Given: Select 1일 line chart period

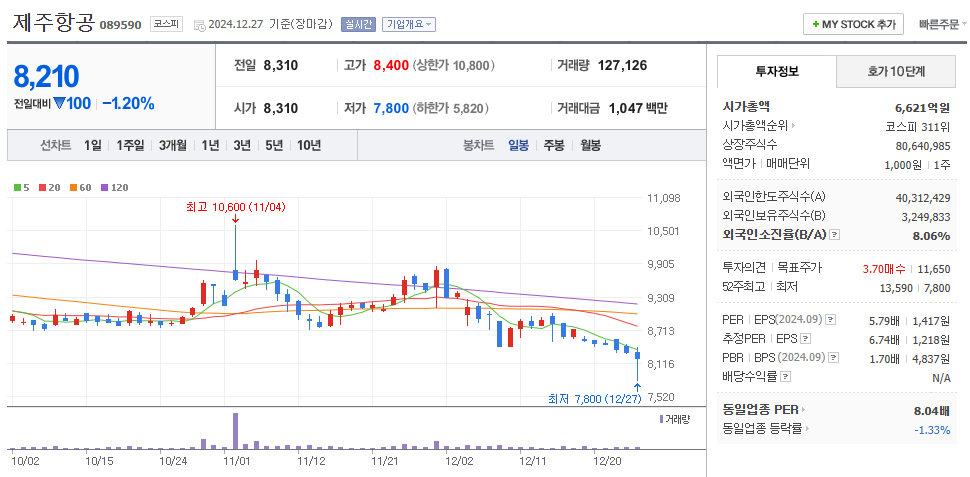Looking at the screenshot, I should pyautogui.click(x=92, y=146).
